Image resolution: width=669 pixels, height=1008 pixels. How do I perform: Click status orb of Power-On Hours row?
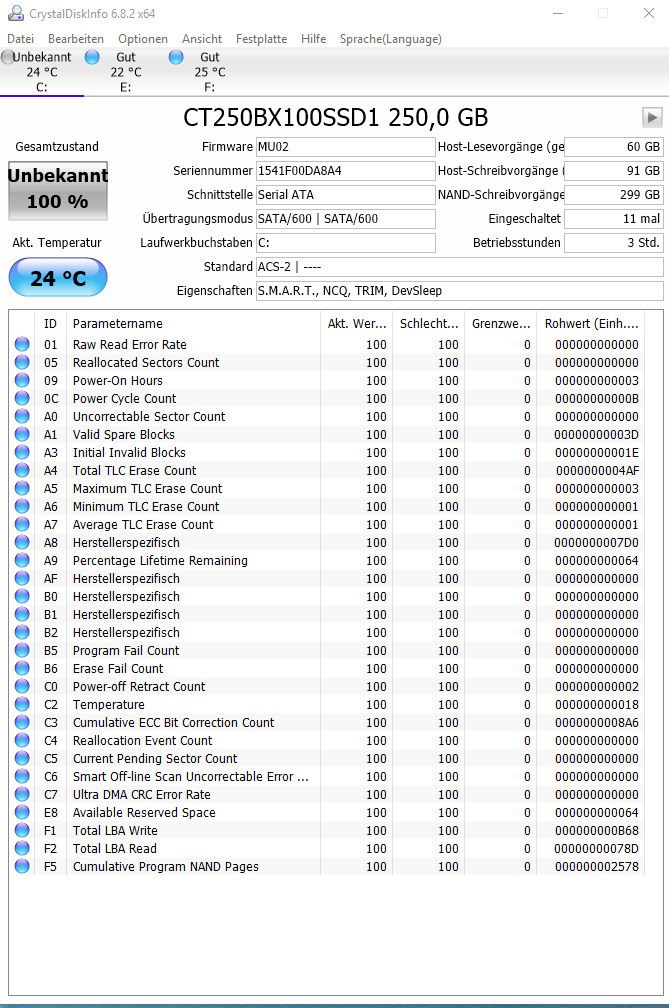(22, 380)
